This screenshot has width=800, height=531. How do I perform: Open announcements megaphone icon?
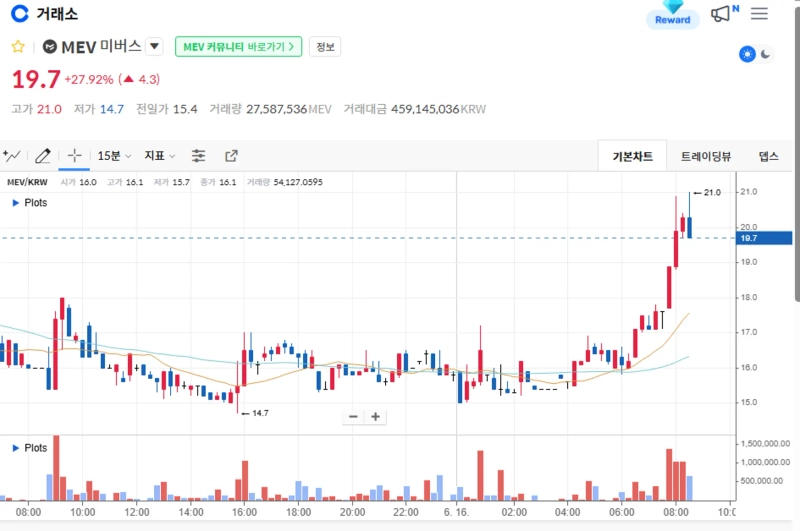click(722, 13)
